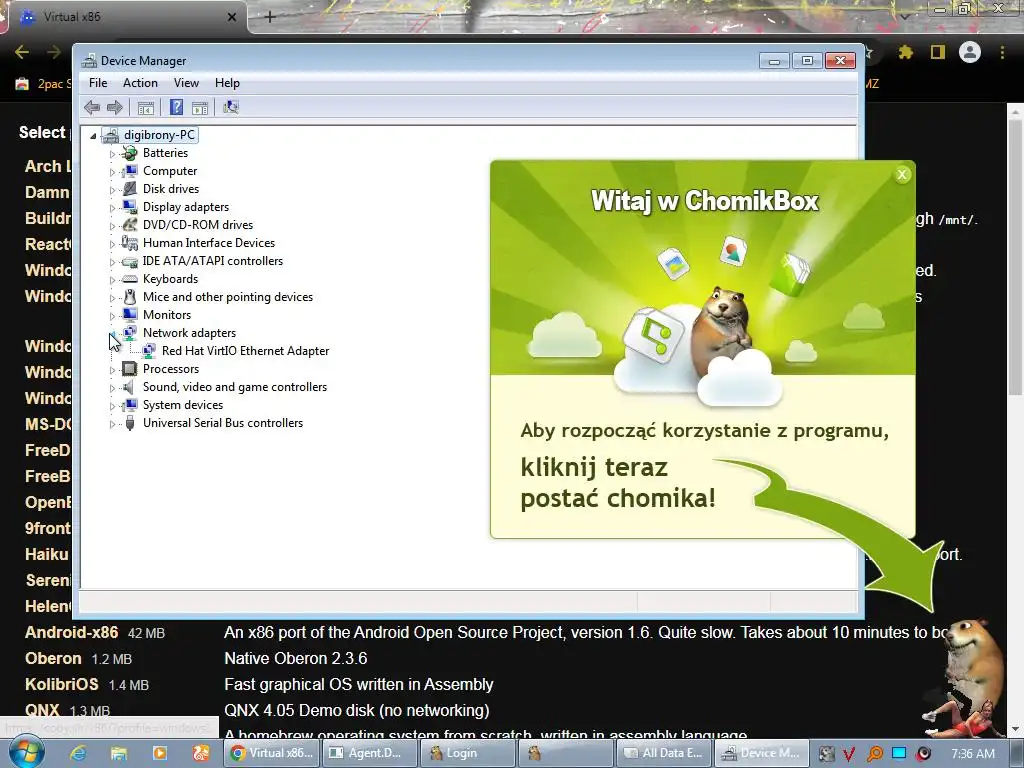Click the Chrome Back arrow

pyautogui.click(x=22, y=52)
